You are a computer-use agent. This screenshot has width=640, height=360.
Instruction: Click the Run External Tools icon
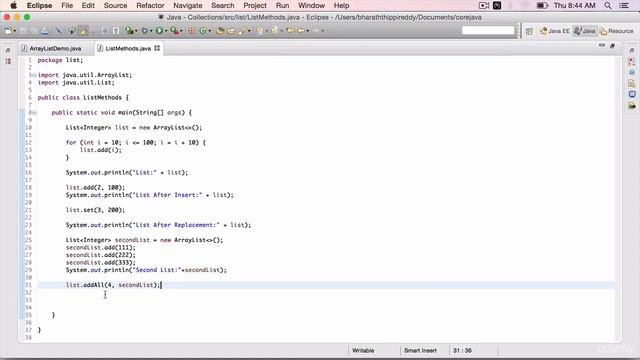[x=174, y=31]
